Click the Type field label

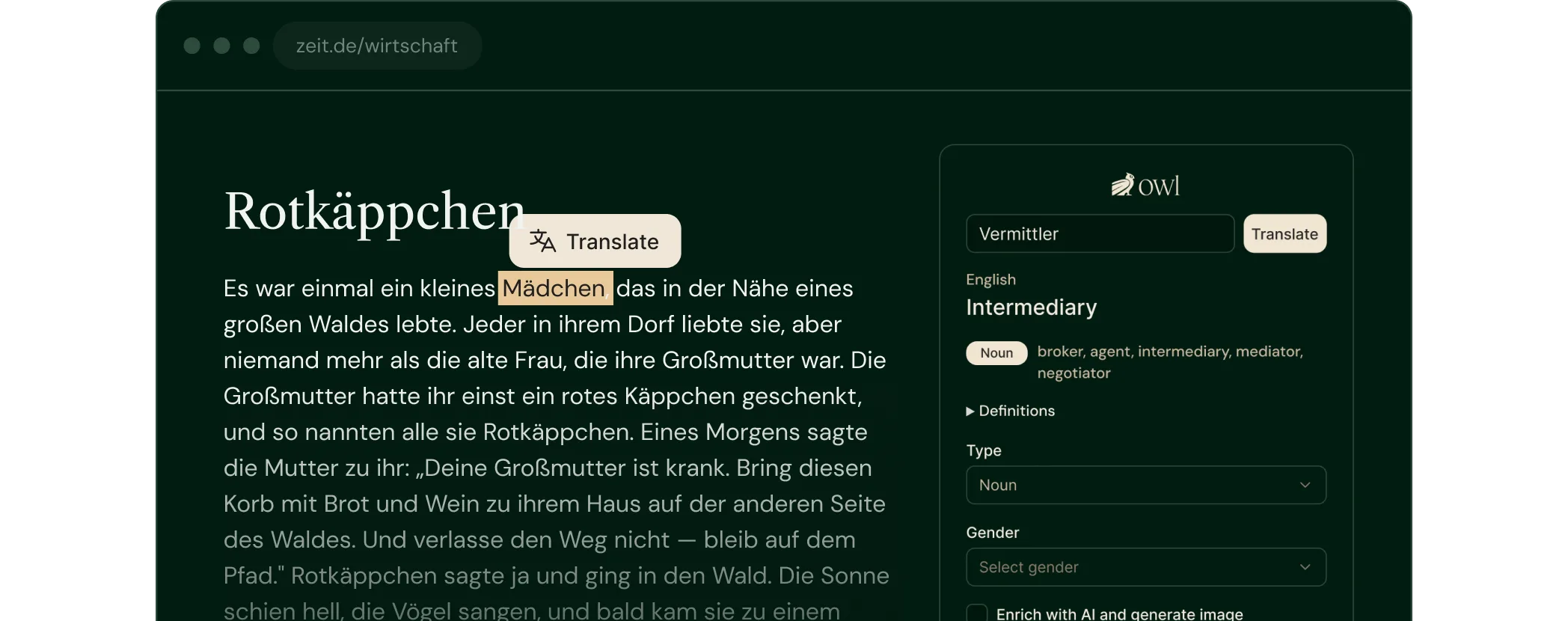coord(983,450)
